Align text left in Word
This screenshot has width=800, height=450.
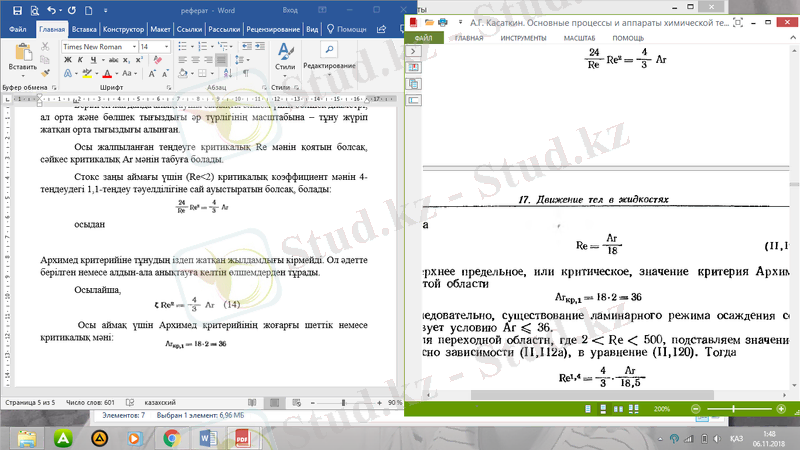point(183,60)
